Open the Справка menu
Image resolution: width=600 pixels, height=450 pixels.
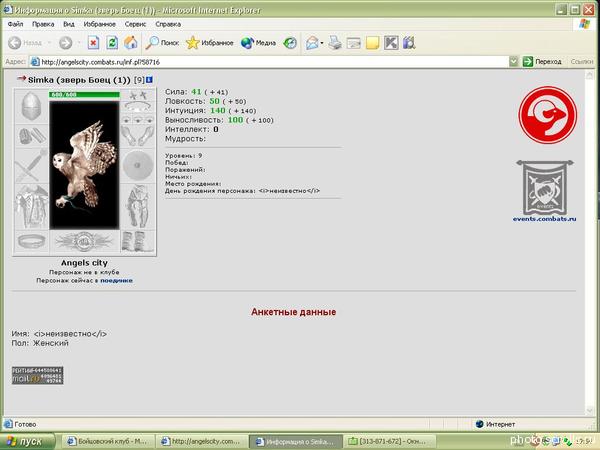click(168, 24)
